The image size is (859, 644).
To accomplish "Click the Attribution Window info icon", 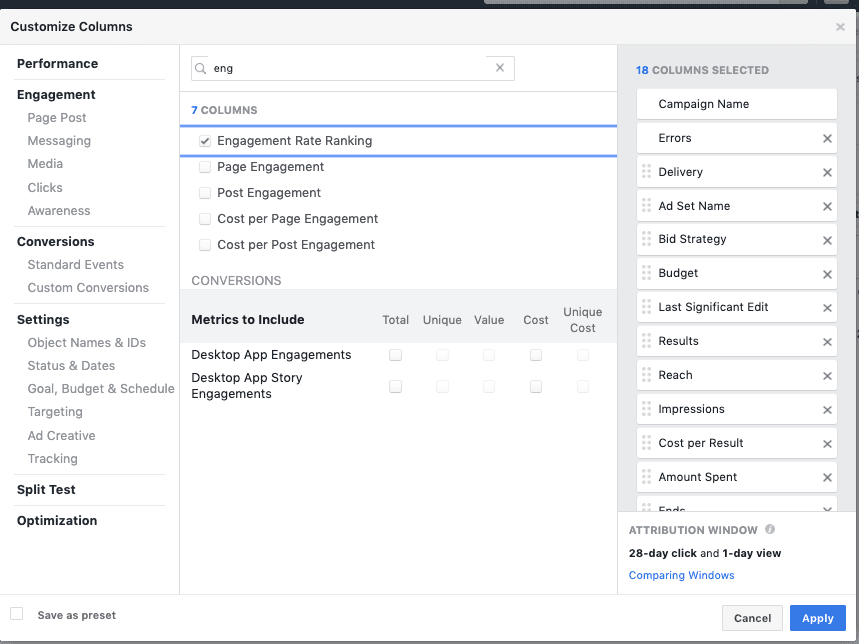I will [x=770, y=530].
